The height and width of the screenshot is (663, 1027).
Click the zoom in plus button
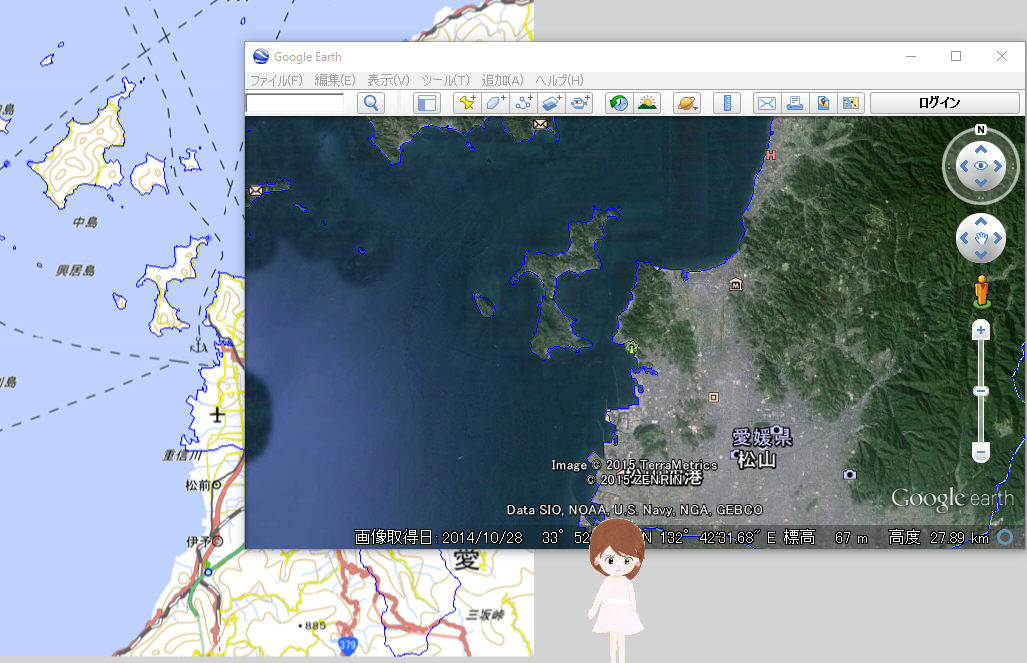click(981, 331)
